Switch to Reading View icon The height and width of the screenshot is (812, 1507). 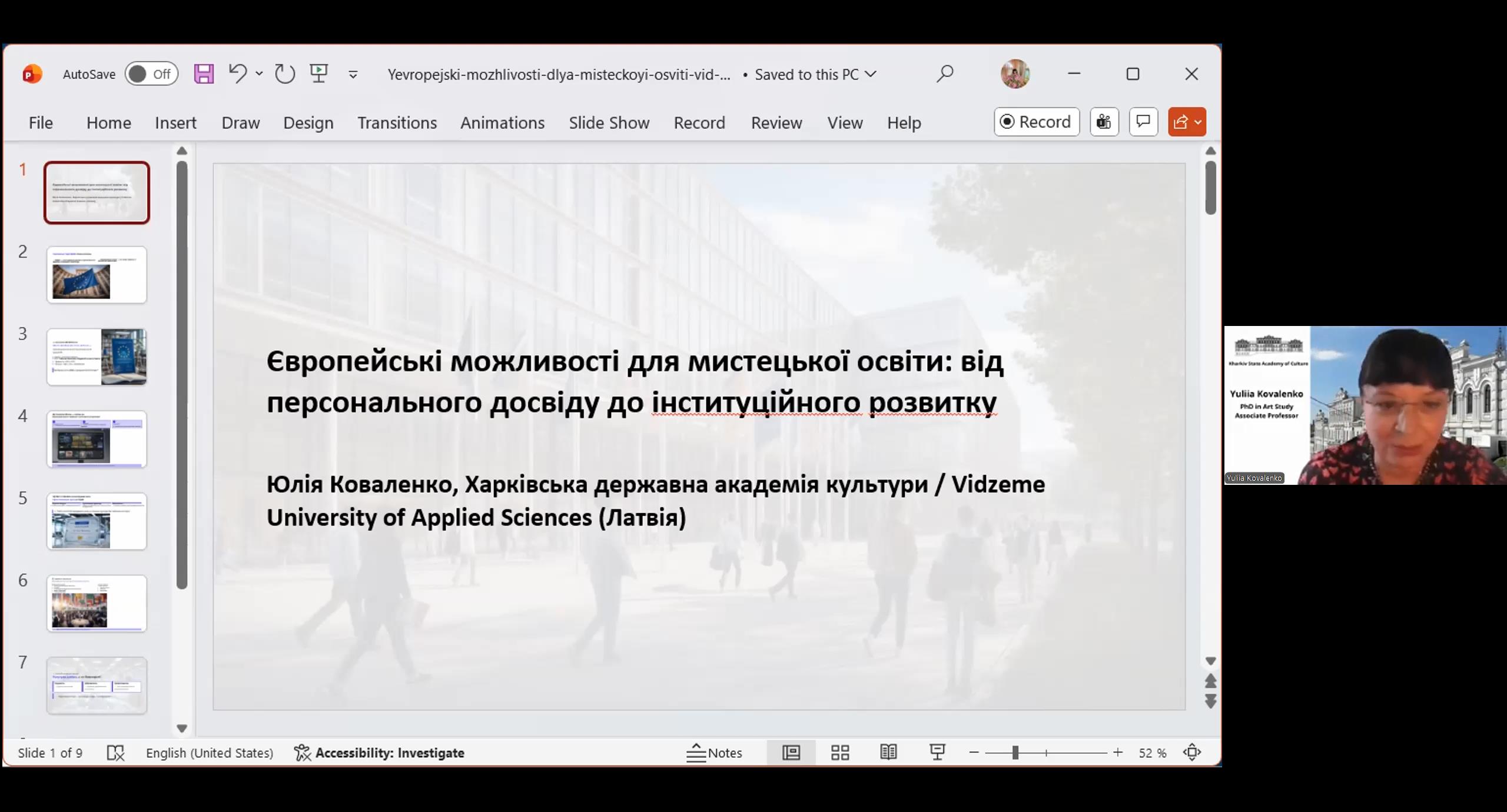pyautogui.click(x=888, y=753)
